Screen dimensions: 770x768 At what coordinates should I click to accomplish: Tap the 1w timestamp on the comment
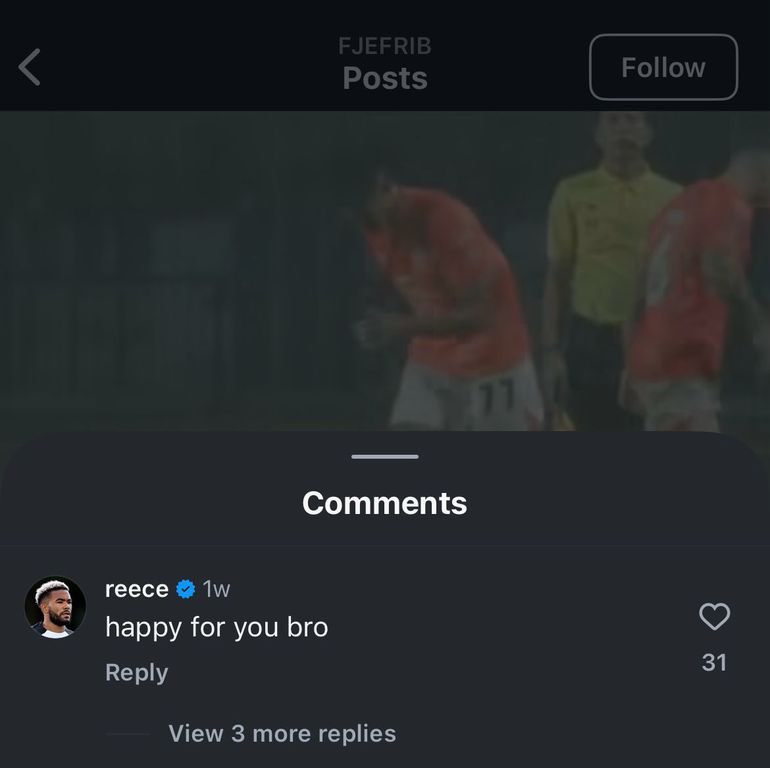point(216,589)
